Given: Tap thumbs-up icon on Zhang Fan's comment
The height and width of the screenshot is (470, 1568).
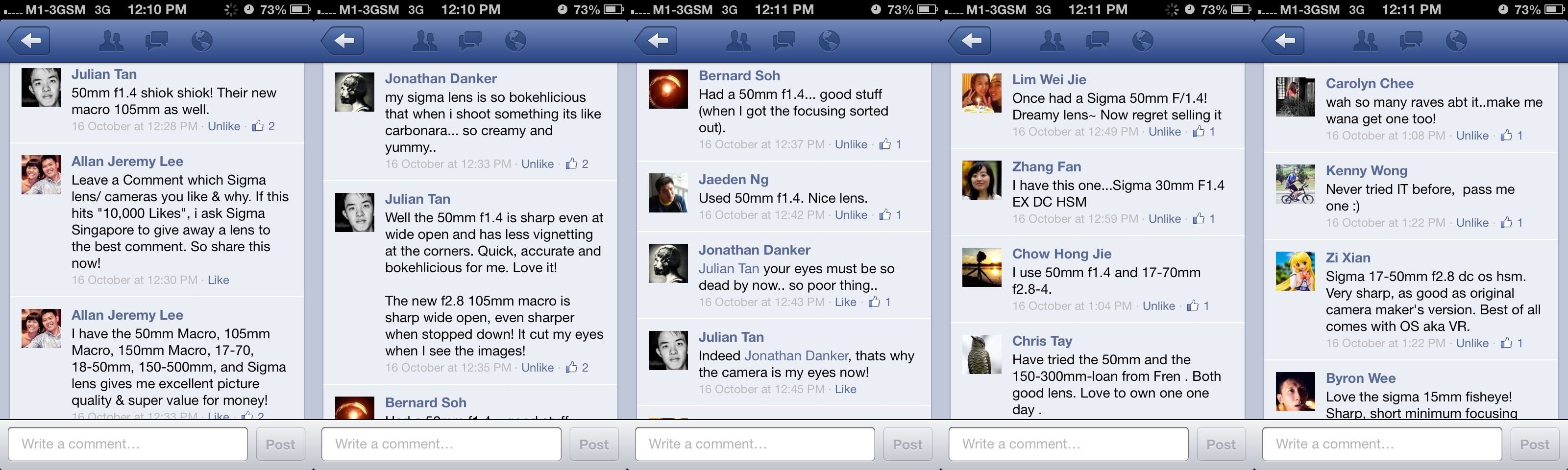Looking at the screenshot, I should click(1198, 219).
